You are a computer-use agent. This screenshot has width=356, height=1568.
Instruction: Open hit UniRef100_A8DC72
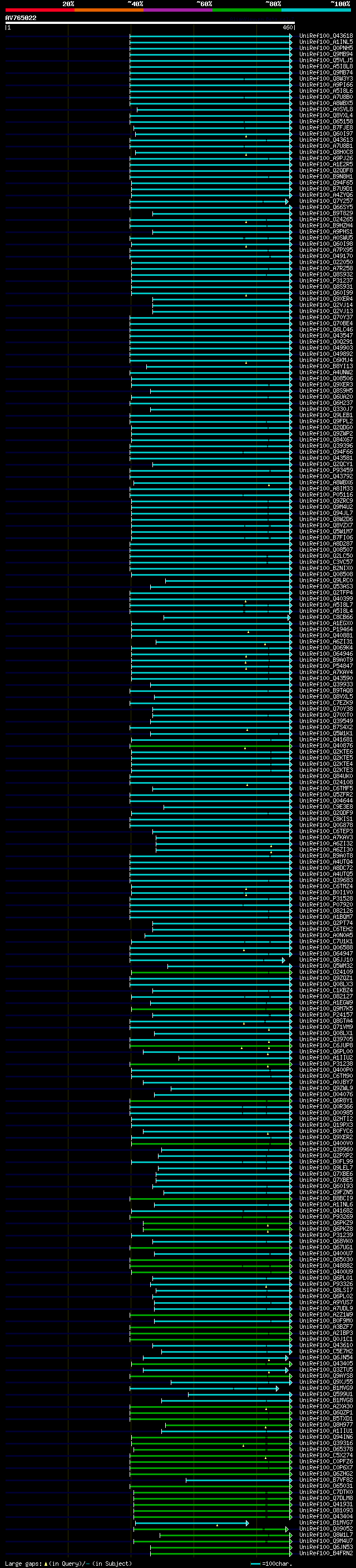click(x=326, y=868)
